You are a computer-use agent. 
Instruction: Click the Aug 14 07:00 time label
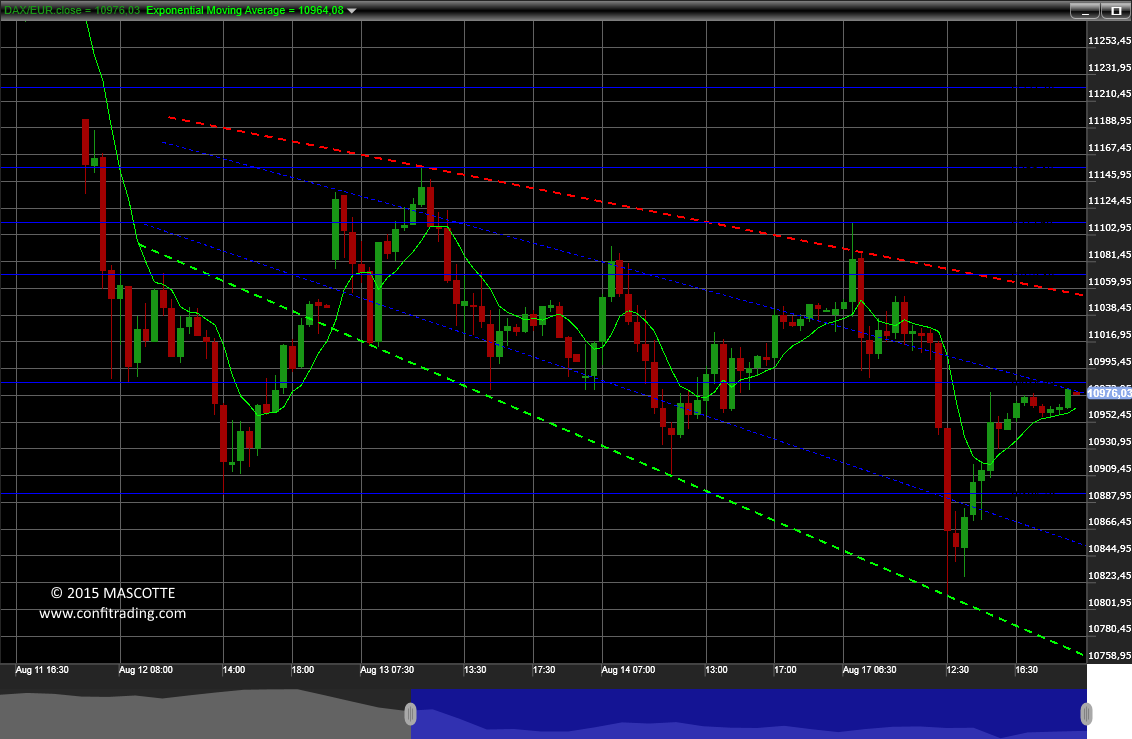[x=628, y=670]
